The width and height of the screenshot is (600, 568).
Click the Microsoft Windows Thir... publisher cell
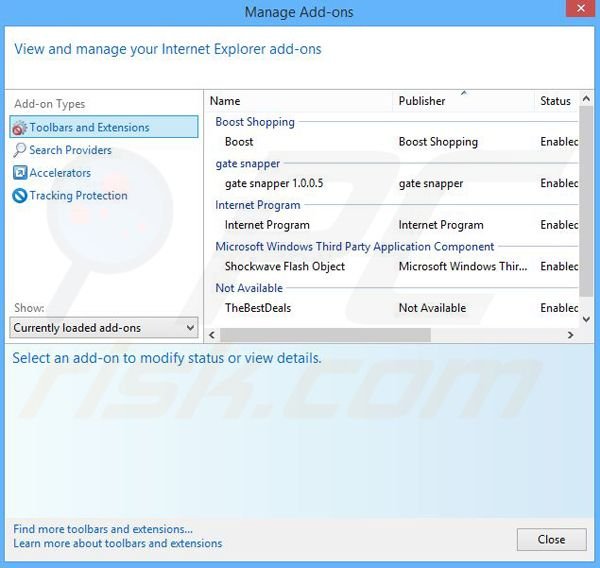pos(463,266)
